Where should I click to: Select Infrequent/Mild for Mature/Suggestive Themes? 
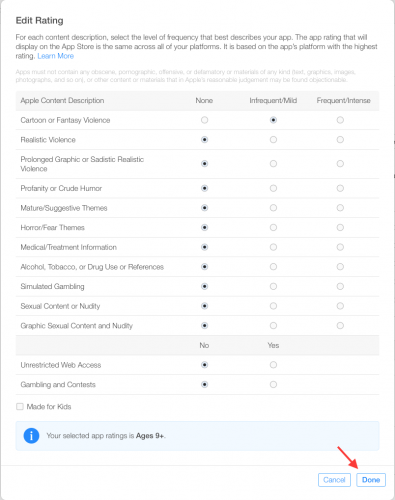click(273, 208)
